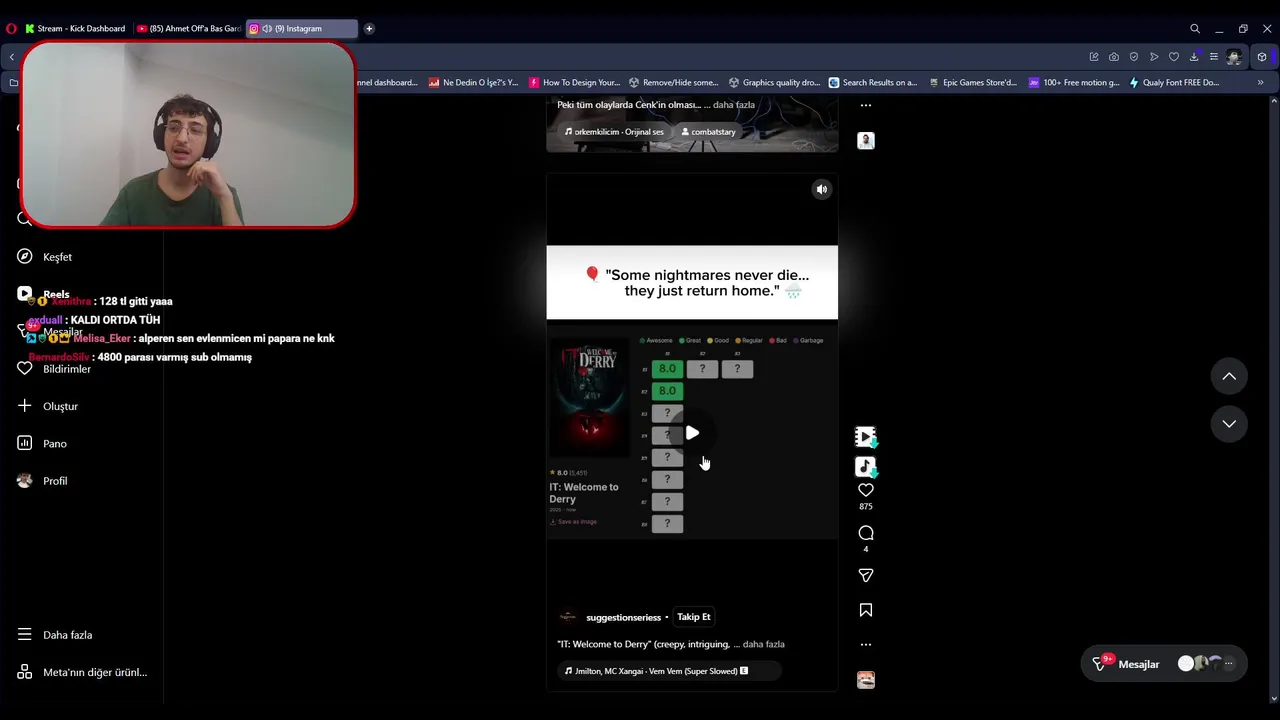Open the Remove/Hide some bookmark
Screen dimensions: 1280x720
coord(673,83)
